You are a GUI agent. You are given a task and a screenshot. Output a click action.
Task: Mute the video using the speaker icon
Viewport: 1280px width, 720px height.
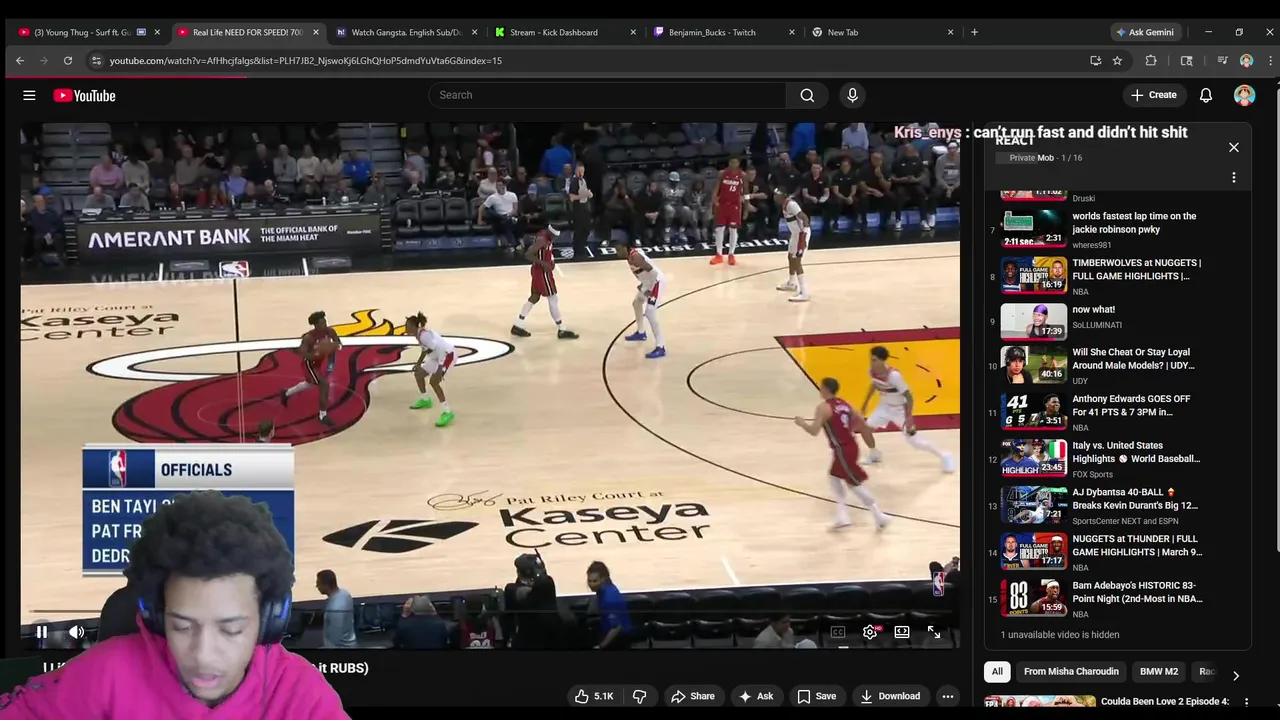tap(77, 632)
